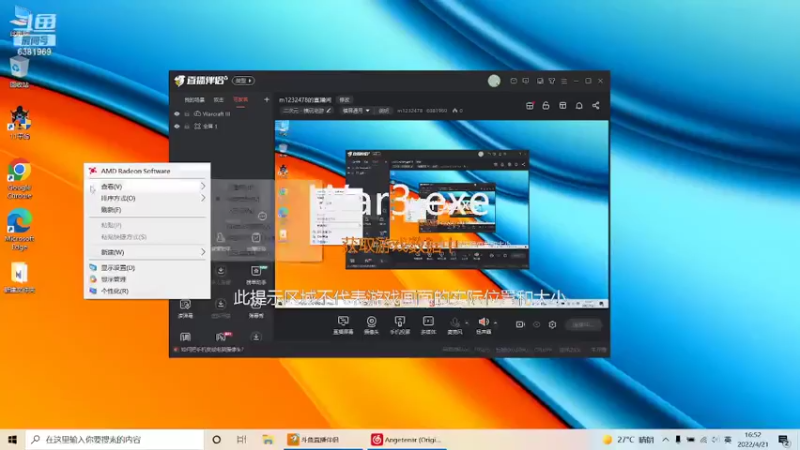Click the lock icon in the upper-right toolbar
Screen dimensions: 800x450
click(x=546, y=106)
